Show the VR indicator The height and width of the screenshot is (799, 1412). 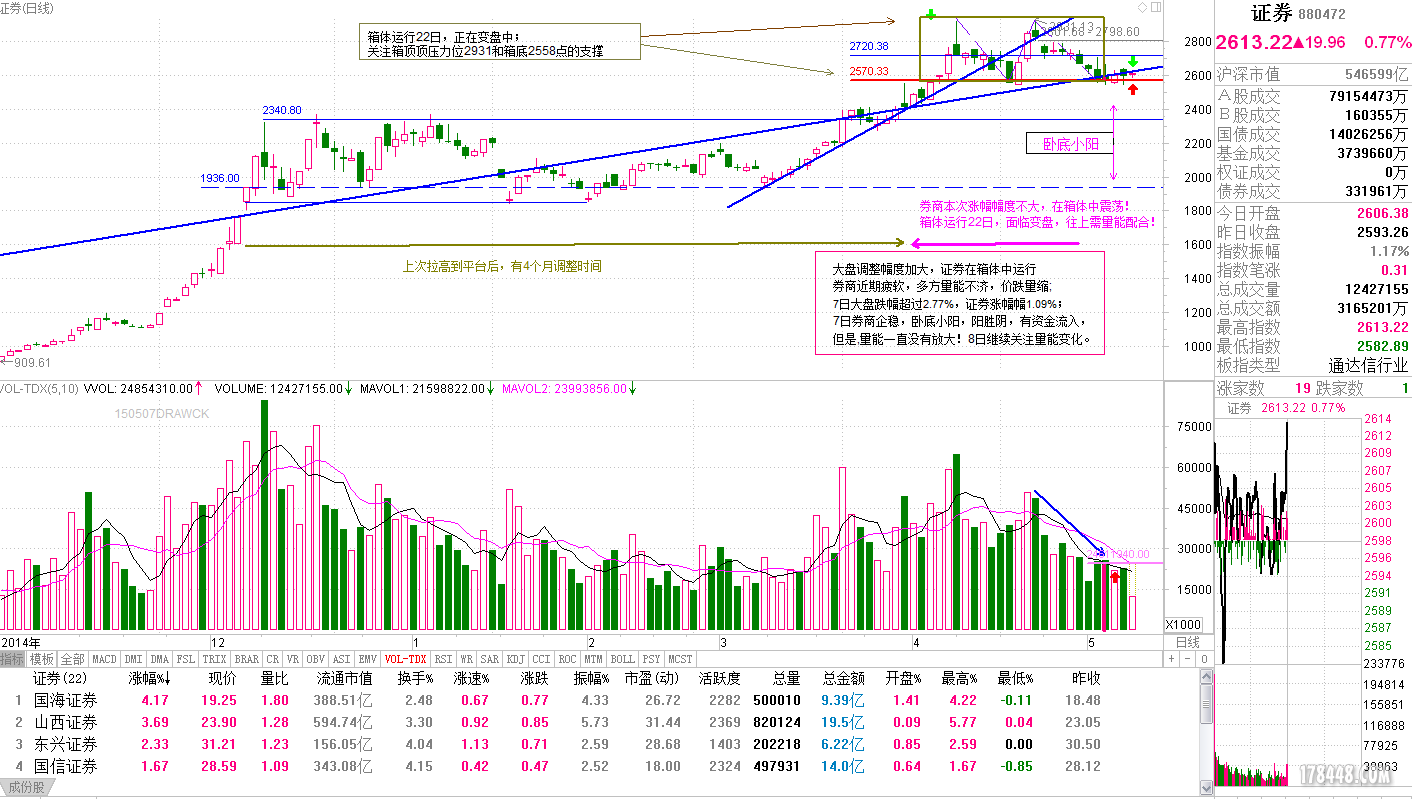coord(293,659)
